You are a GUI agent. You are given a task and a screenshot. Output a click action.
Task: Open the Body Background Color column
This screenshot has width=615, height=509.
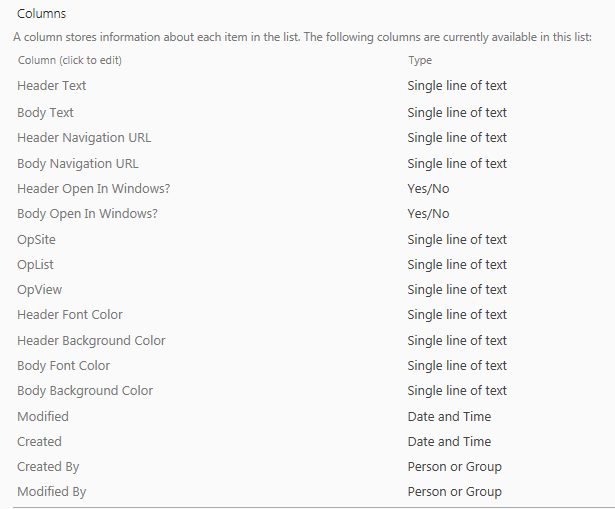85,391
